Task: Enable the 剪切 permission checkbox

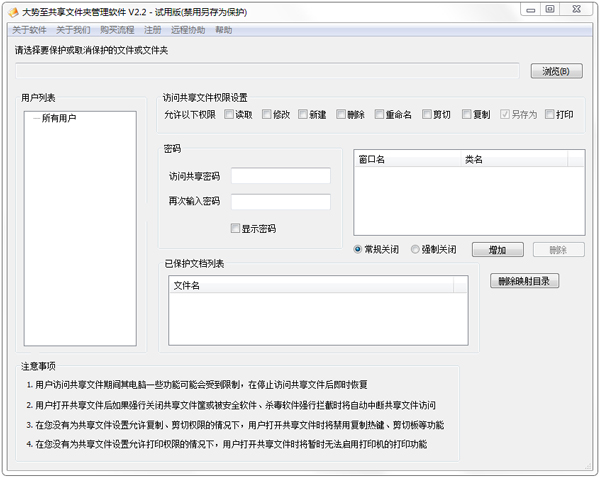Action: (426, 114)
